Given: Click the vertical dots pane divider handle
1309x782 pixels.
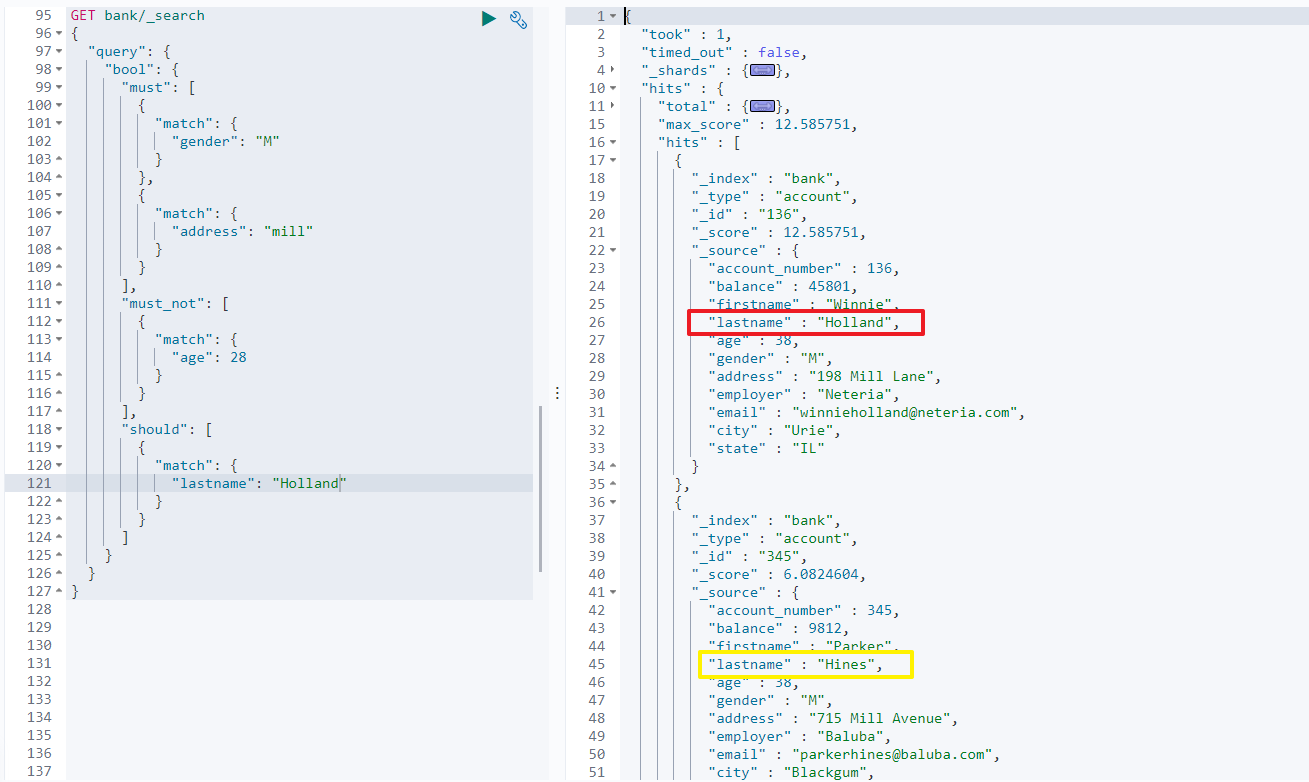Looking at the screenshot, I should tap(557, 393).
